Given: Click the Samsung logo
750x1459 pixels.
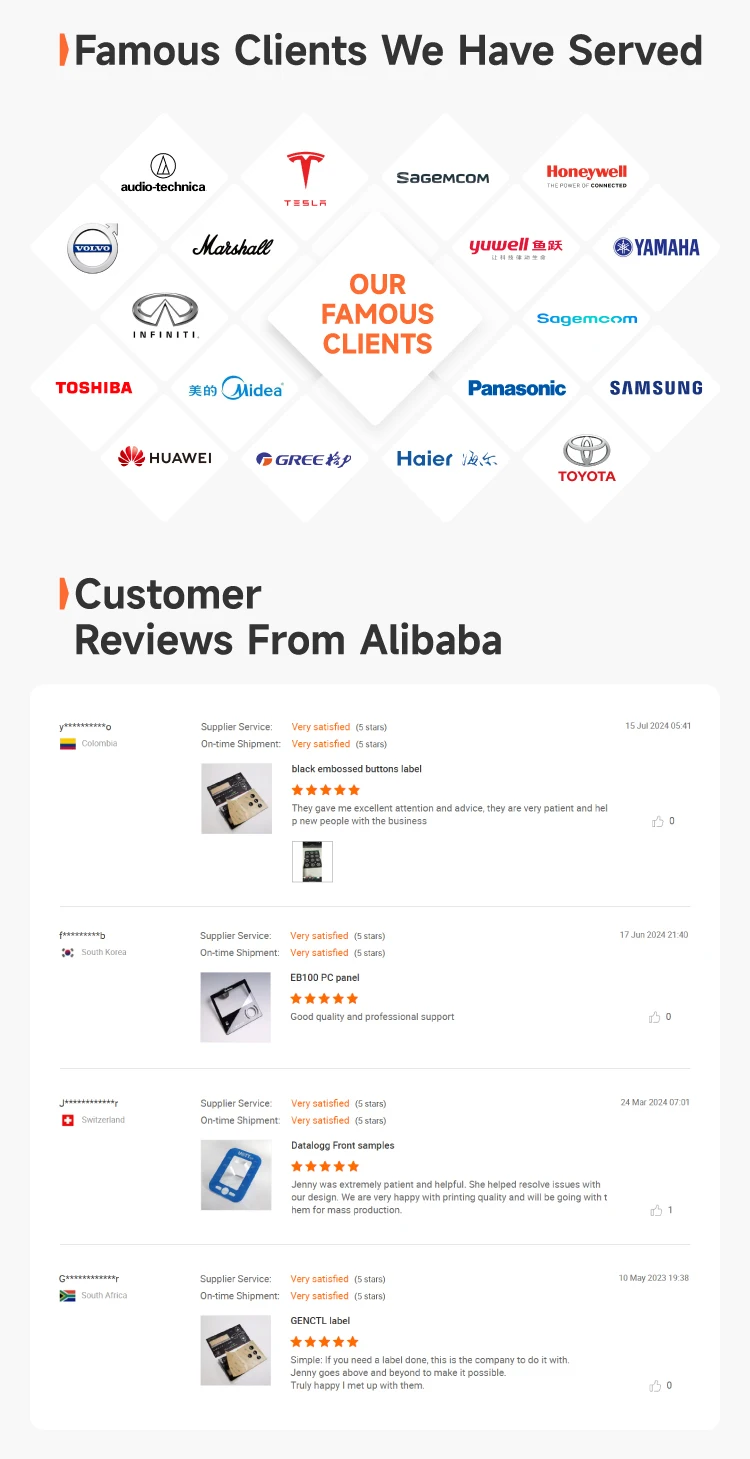Looking at the screenshot, I should point(656,388).
